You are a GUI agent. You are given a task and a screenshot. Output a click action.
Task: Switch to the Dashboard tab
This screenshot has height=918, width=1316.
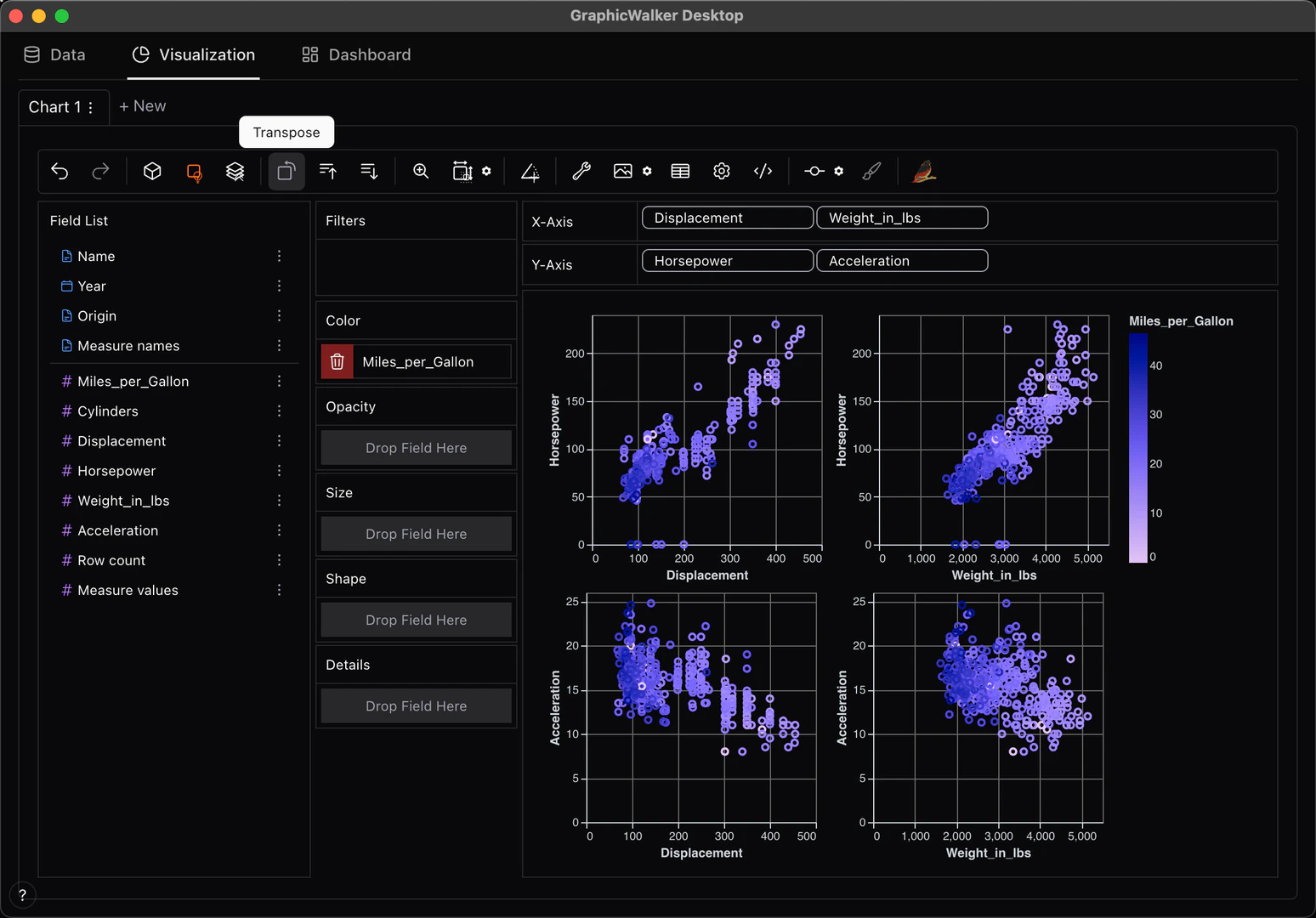tap(355, 54)
